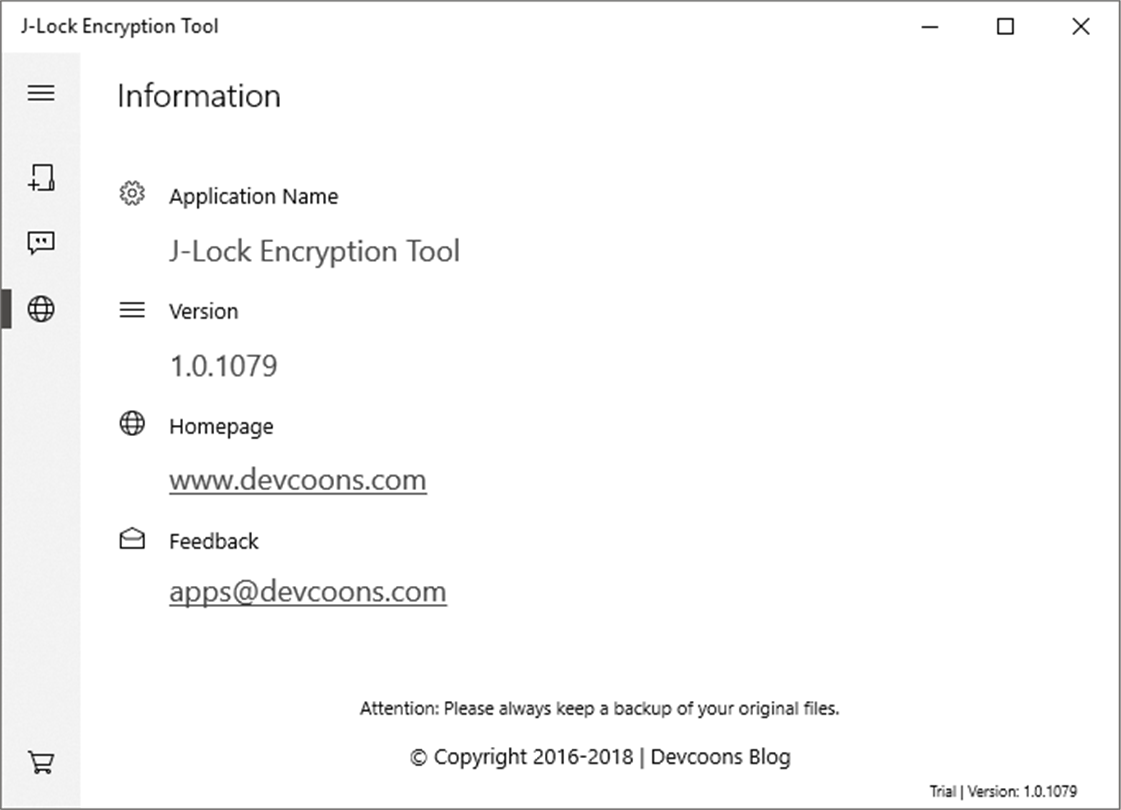Open the add file page in sidebar
This screenshot has width=1121, height=810.
[41, 178]
